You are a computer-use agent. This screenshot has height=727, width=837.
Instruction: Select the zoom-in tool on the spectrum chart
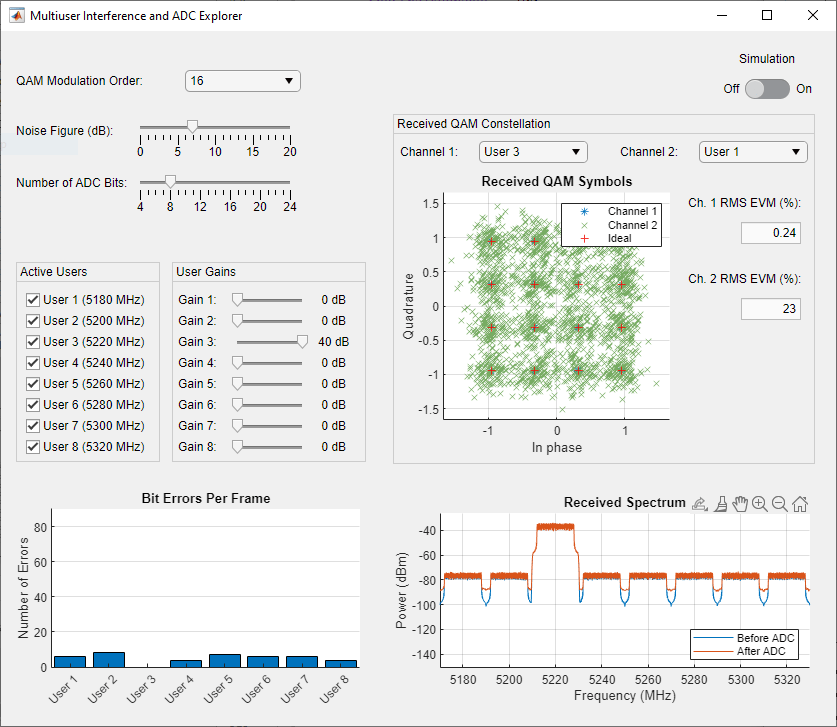click(x=760, y=503)
